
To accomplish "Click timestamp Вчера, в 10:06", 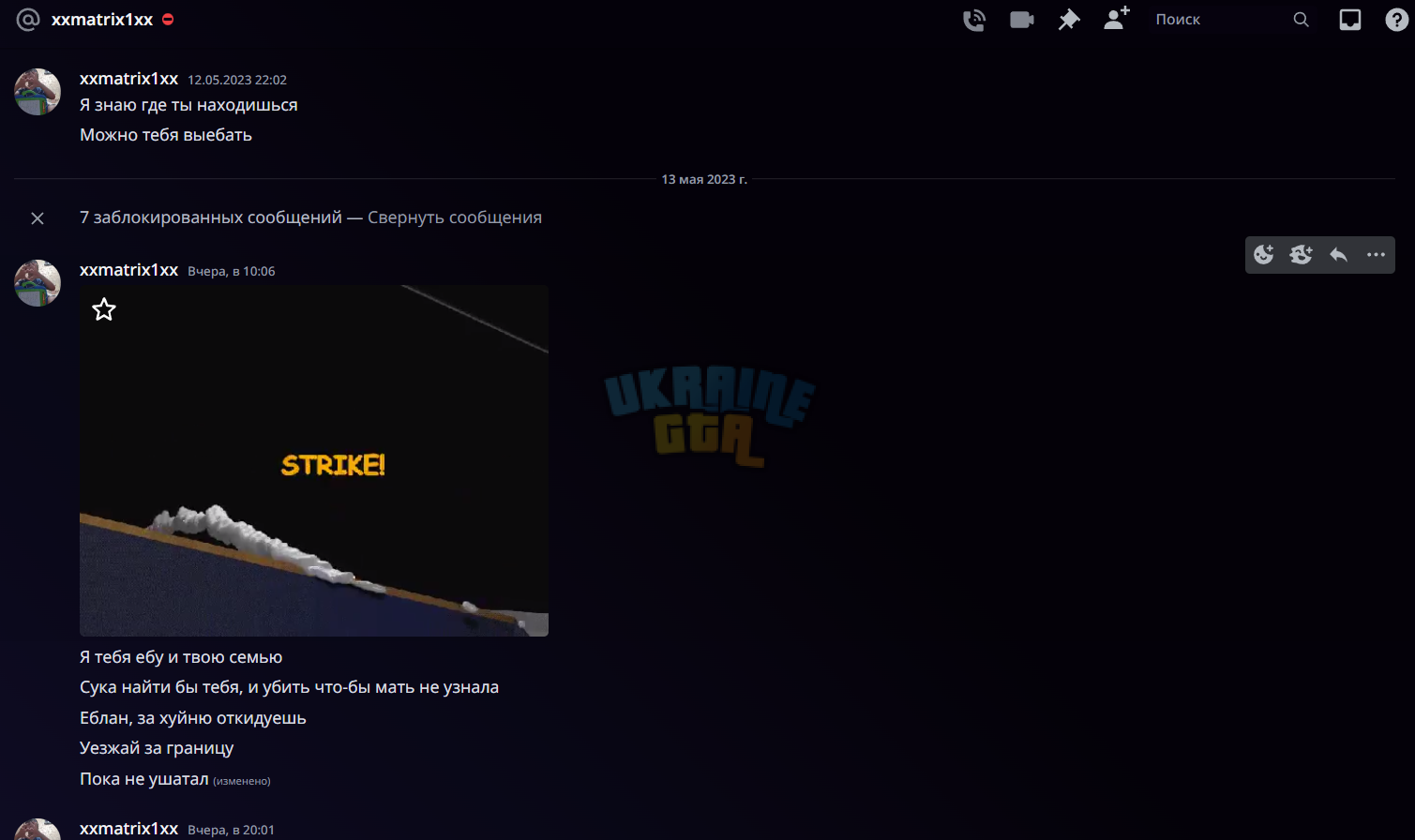I will pyautogui.click(x=232, y=272).
